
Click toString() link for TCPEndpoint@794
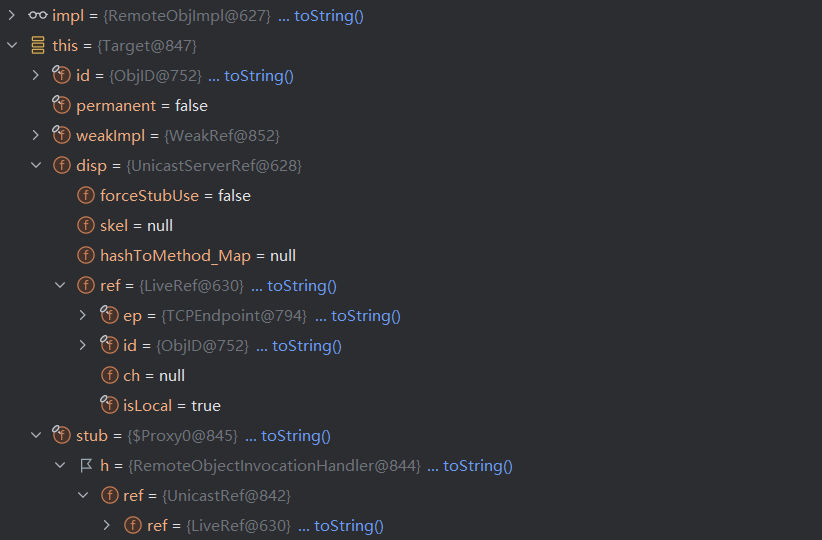(366, 316)
